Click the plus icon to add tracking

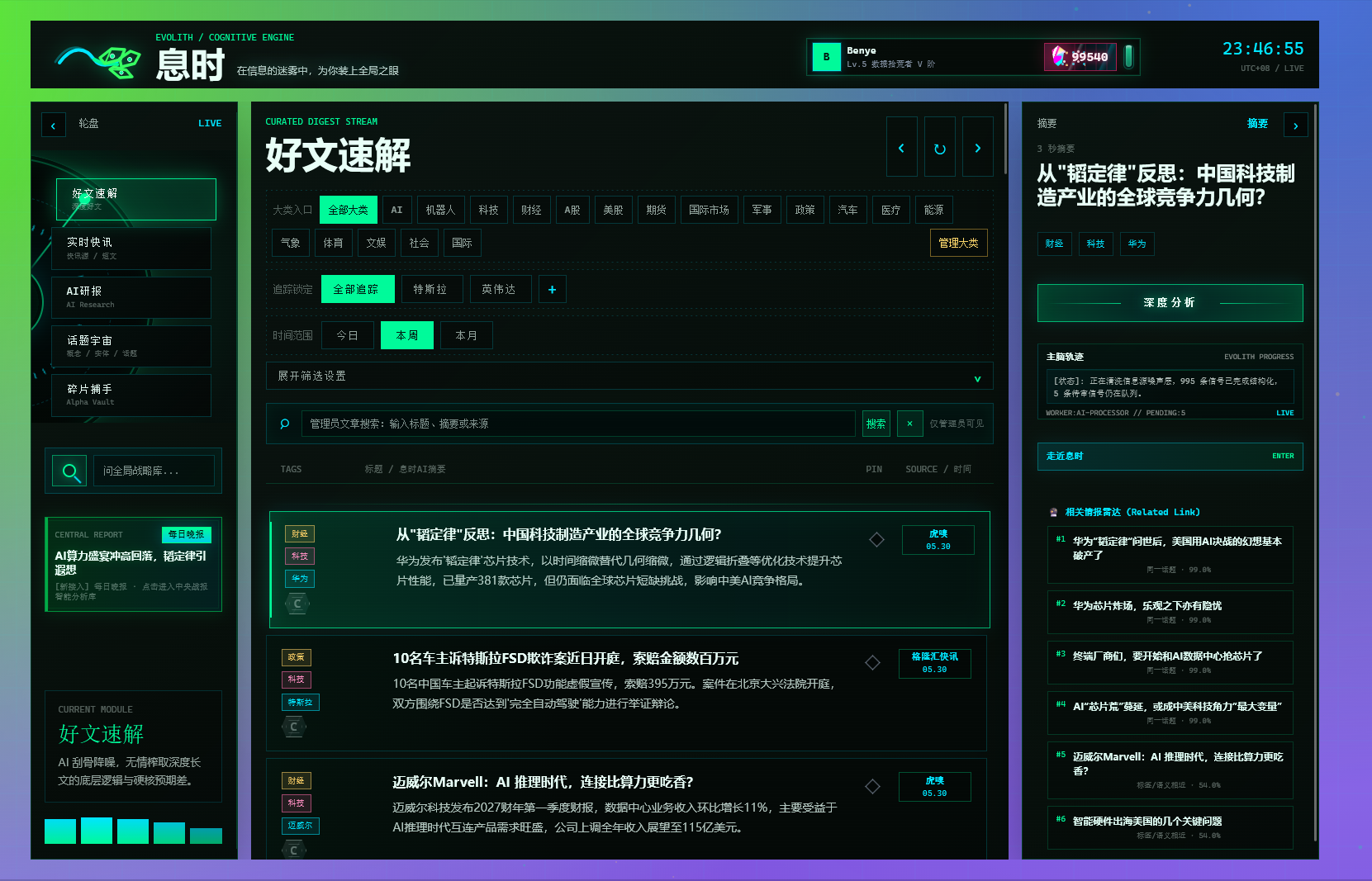553,289
